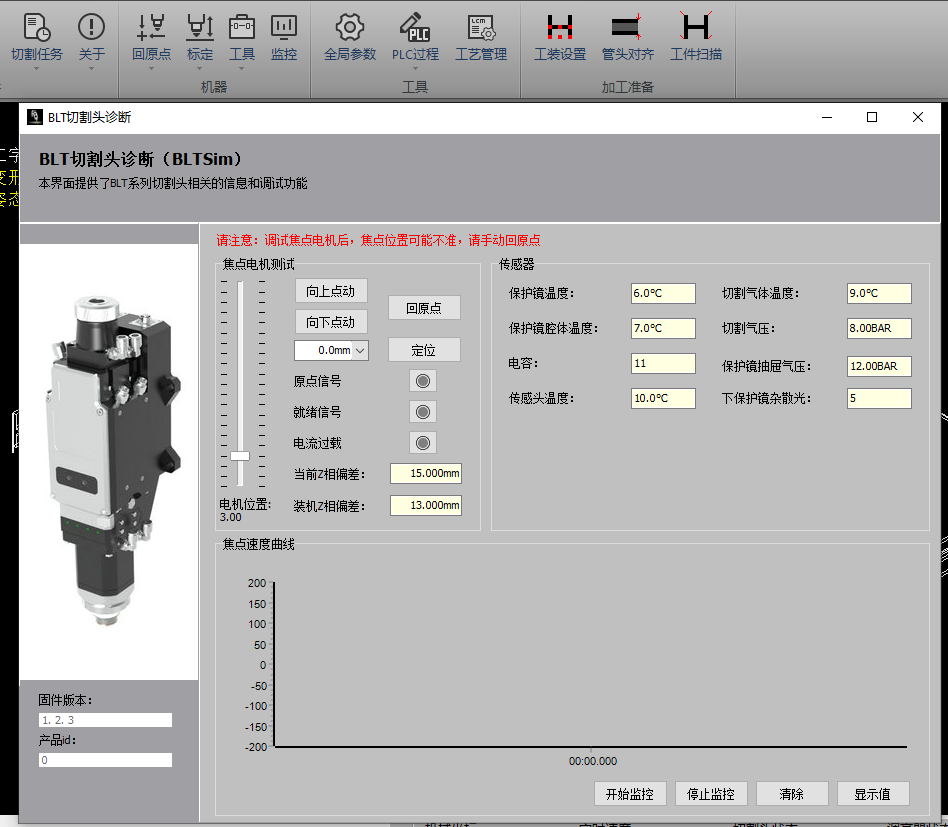The image size is (948, 827).
Task: Click the 00:00.000 time label on chart
Action: 592,761
